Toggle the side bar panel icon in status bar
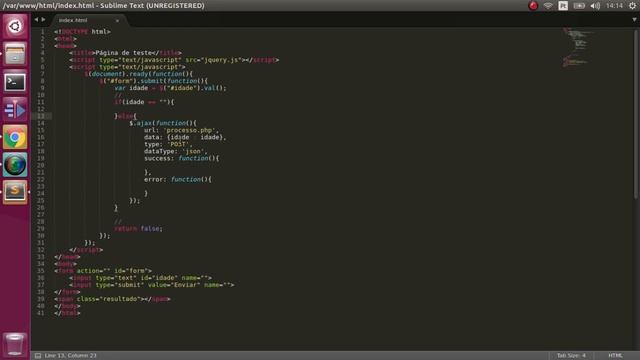This screenshot has width=640, height=360. tap(38, 356)
